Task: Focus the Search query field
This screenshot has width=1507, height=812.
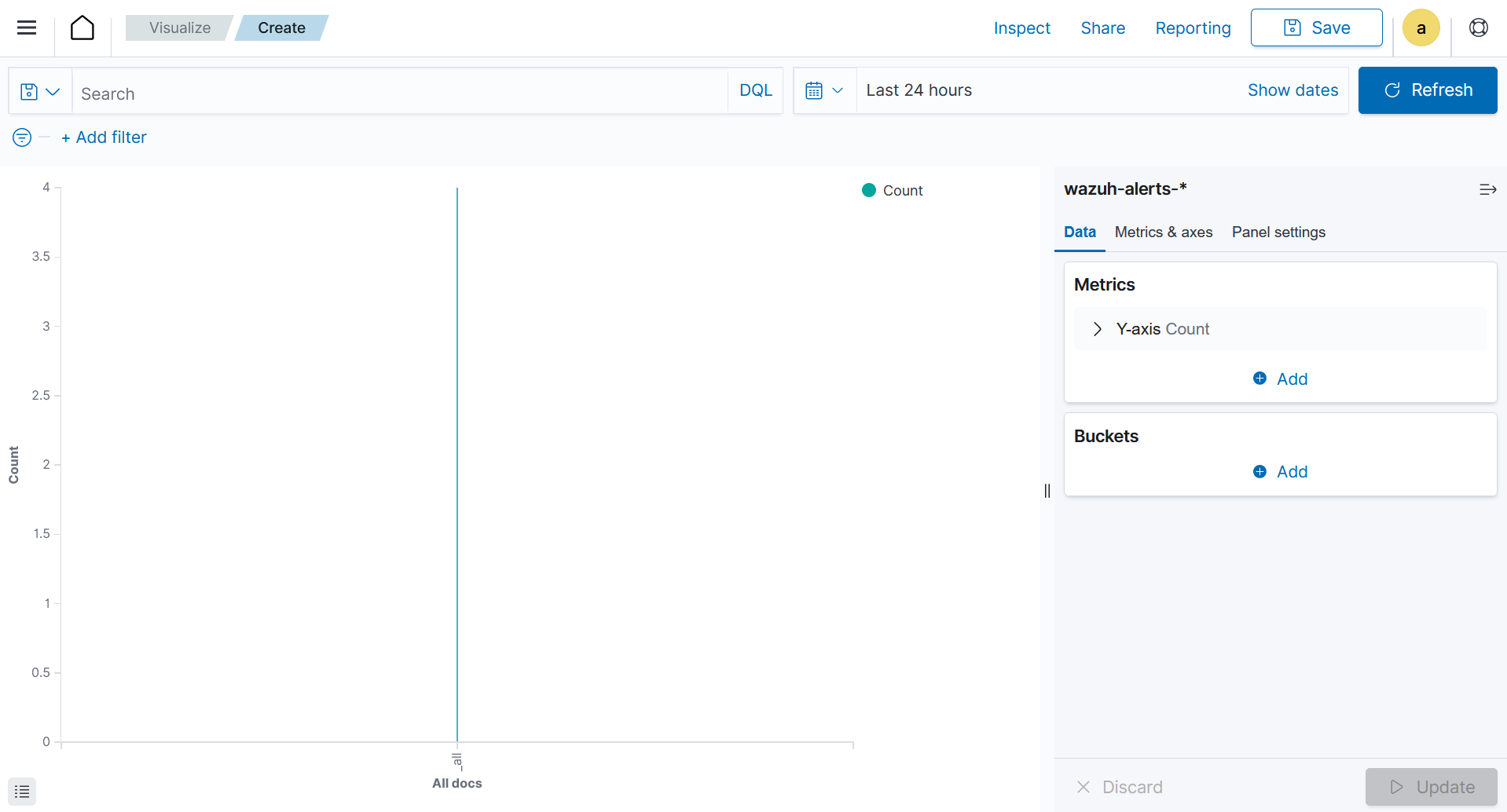Action: tap(400, 93)
